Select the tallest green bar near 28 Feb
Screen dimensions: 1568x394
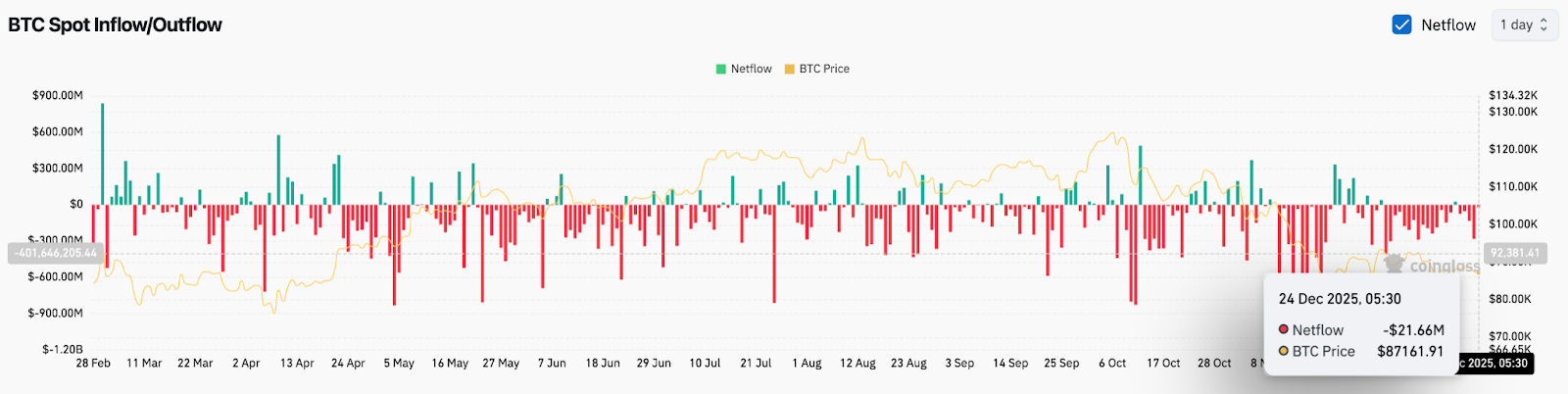click(x=102, y=154)
